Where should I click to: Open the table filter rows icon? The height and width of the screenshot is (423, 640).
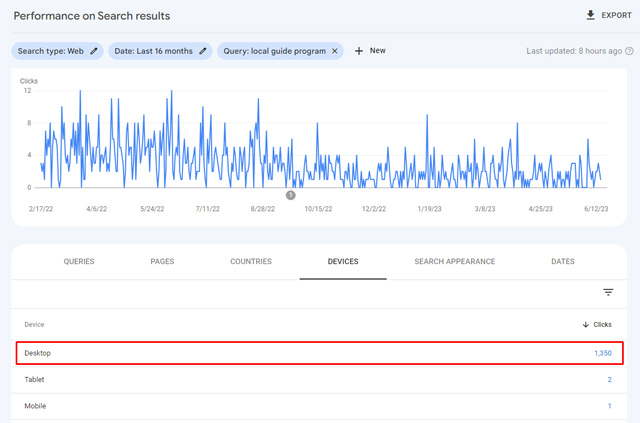point(608,292)
